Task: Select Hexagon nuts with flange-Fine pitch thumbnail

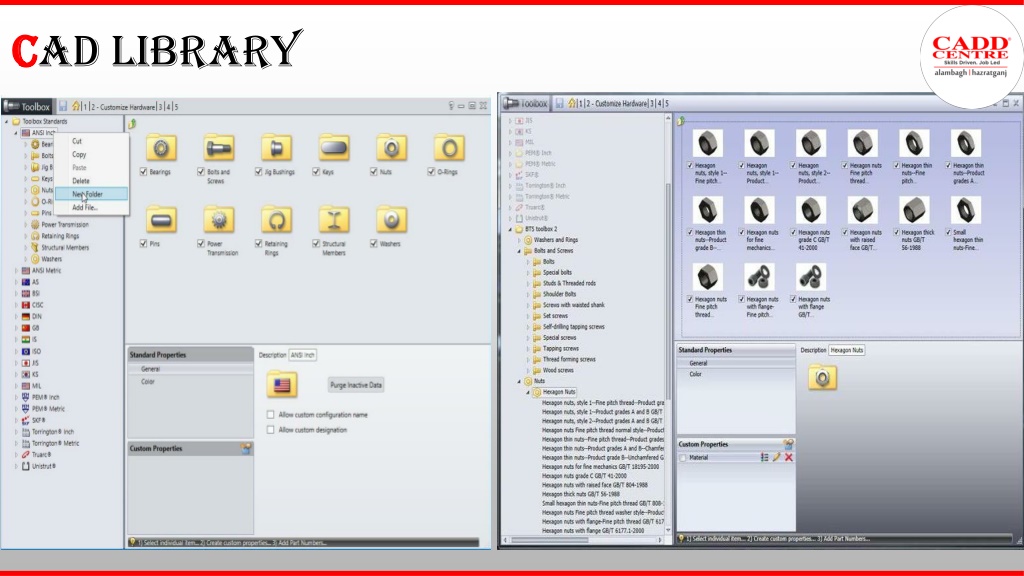Action: [x=759, y=277]
